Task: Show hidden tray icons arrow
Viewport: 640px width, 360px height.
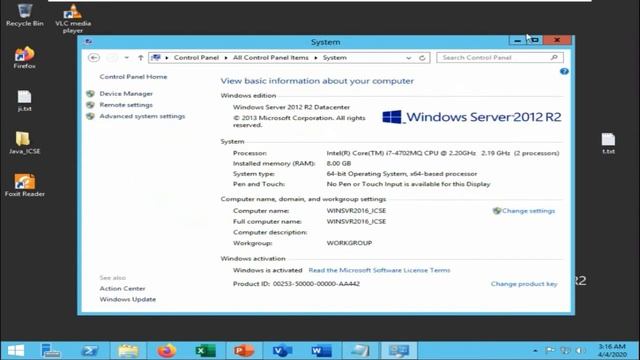Action: pos(535,350)
